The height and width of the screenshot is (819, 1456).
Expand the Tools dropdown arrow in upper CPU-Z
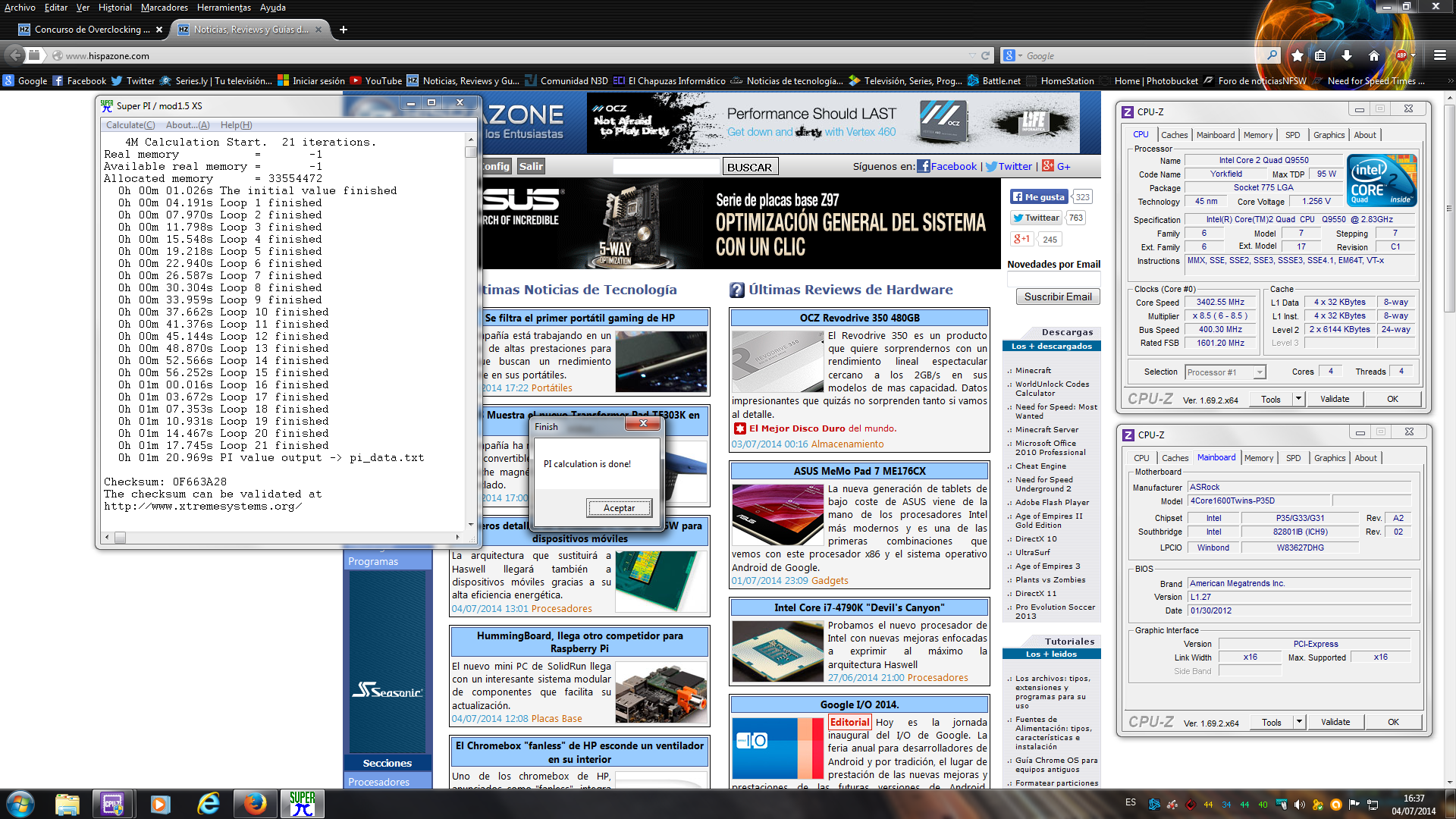tap(1298, 399)
